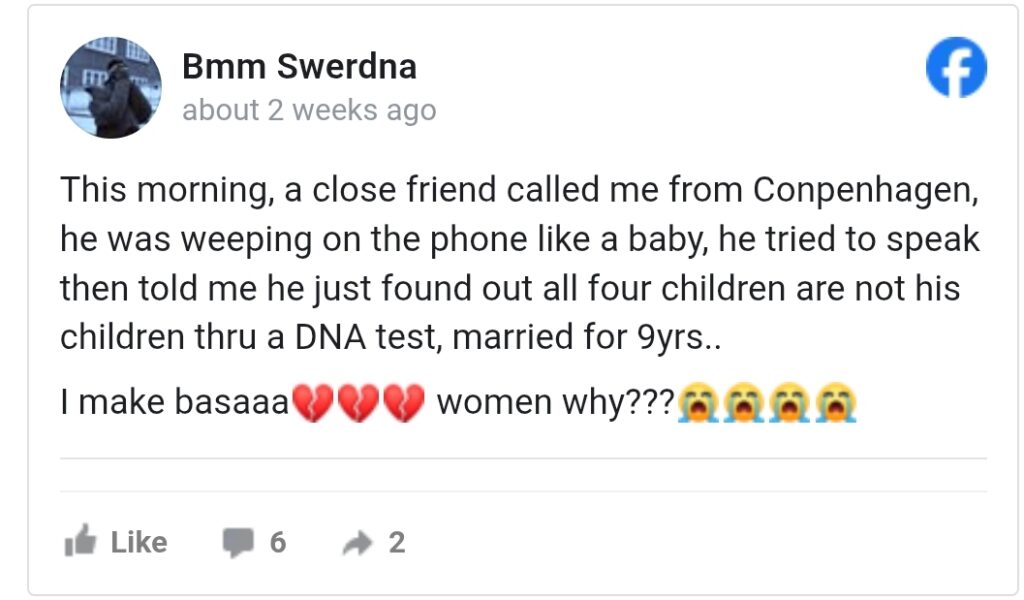Click the Facebook logo icon
1024x600 pixels.
(956, 69)
